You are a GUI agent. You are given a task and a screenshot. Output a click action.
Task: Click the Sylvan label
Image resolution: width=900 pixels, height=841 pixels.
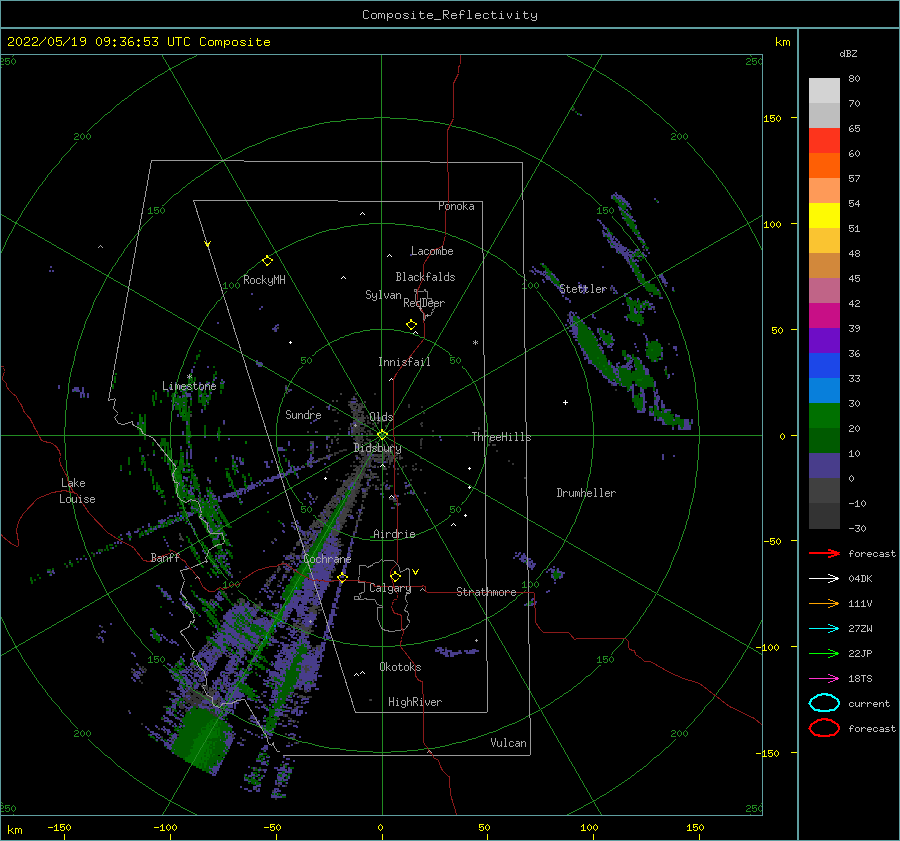point(383,295)
